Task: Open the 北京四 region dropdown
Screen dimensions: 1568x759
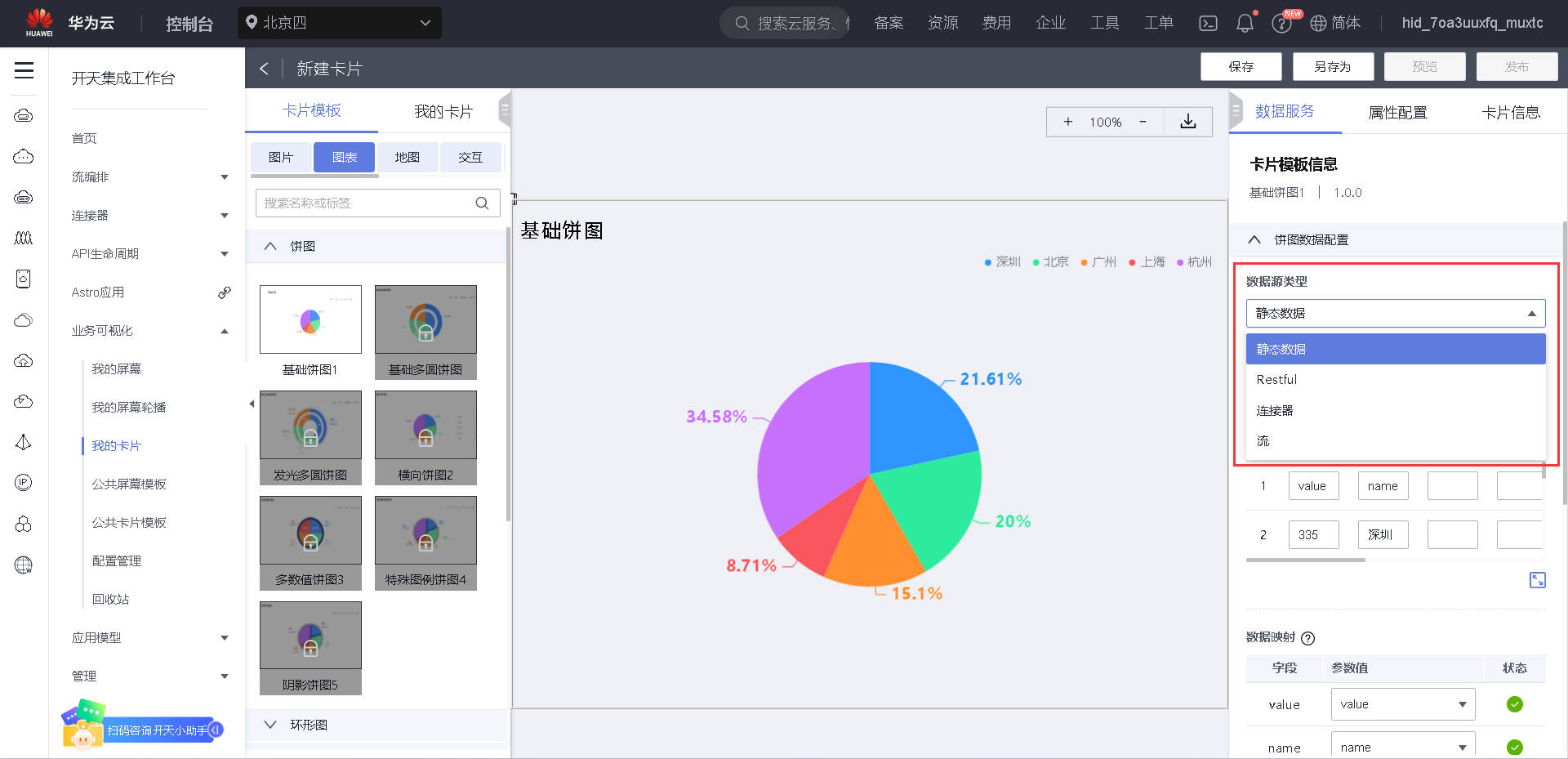Action: pyautogui.click(x=340, y=23)
